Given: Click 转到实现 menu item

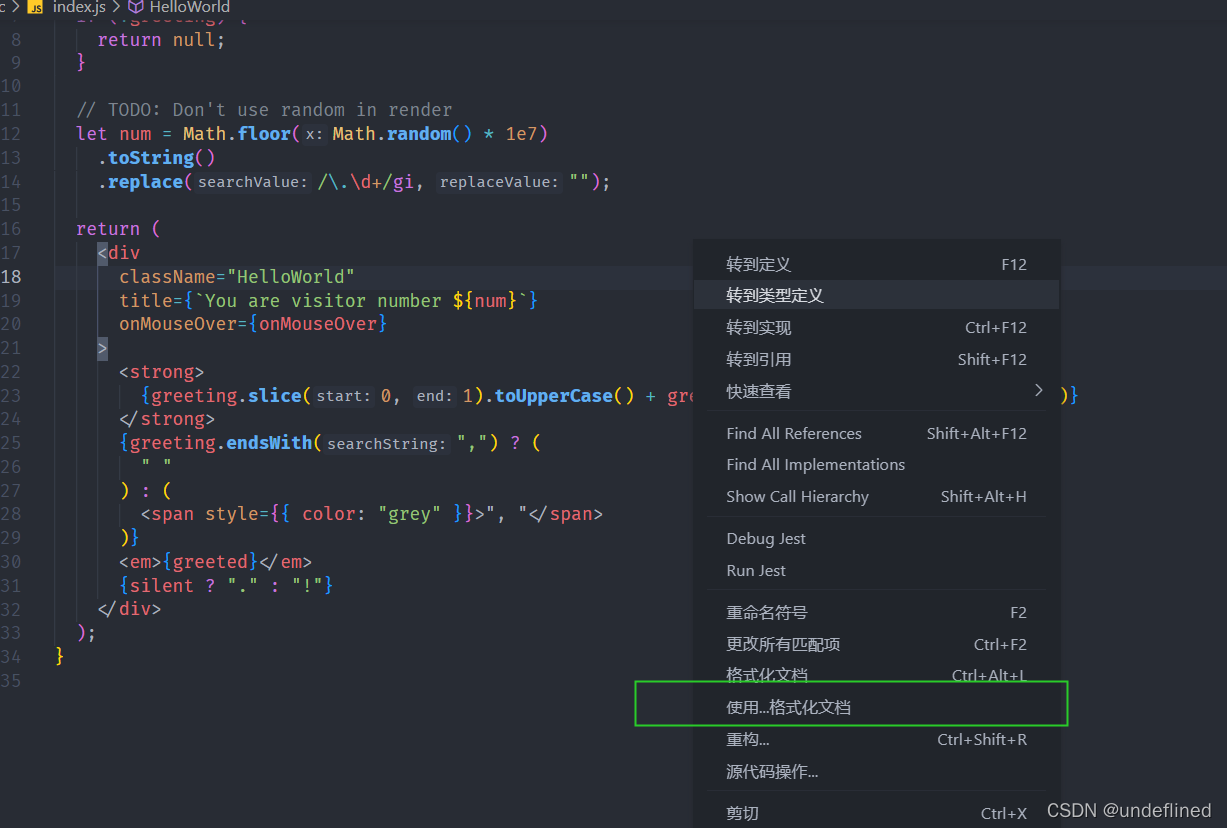Looking at the screenshot, I should (x=876, y=327).
